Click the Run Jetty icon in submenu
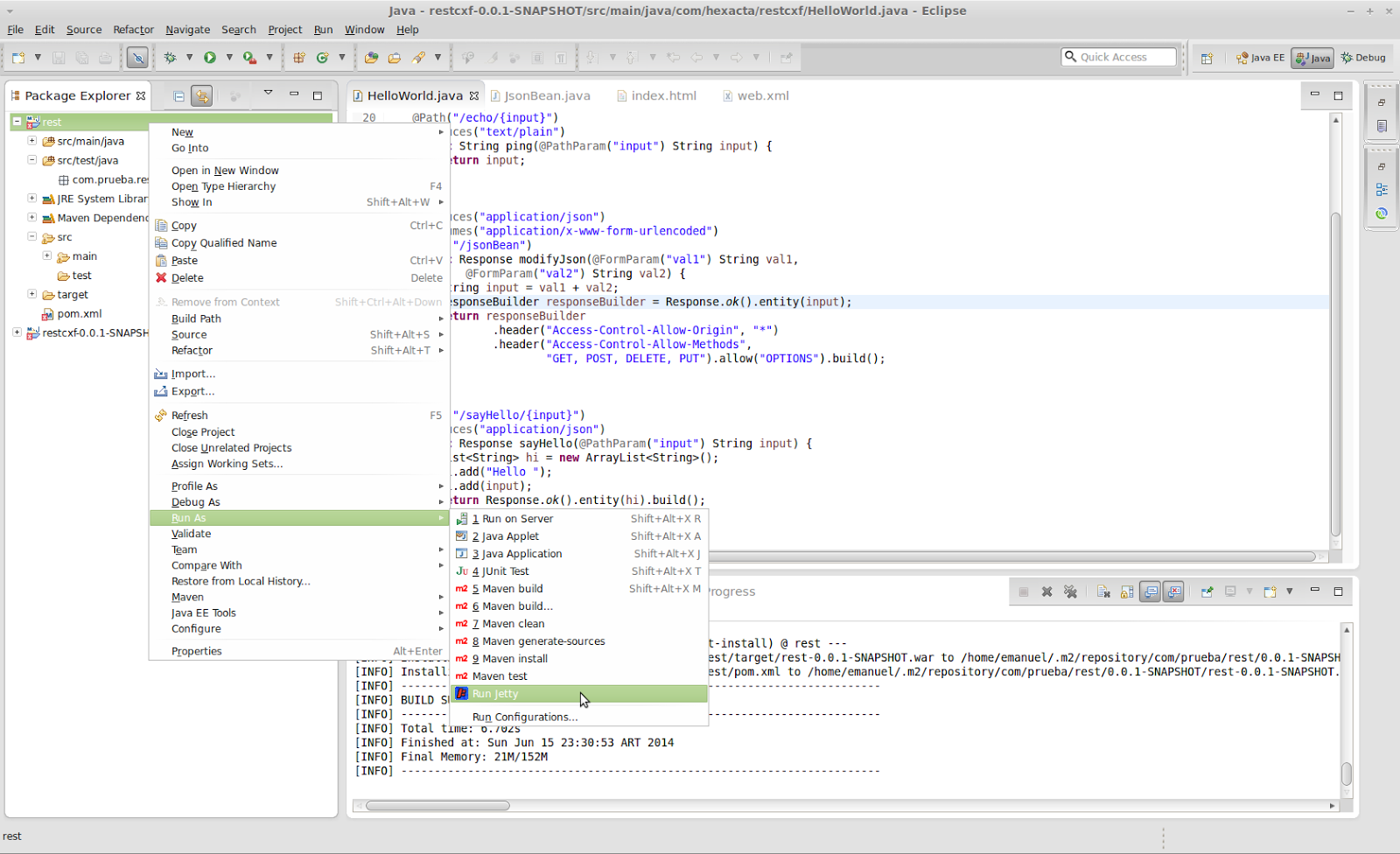This screenshot has width=1400, height=854. 462,693
